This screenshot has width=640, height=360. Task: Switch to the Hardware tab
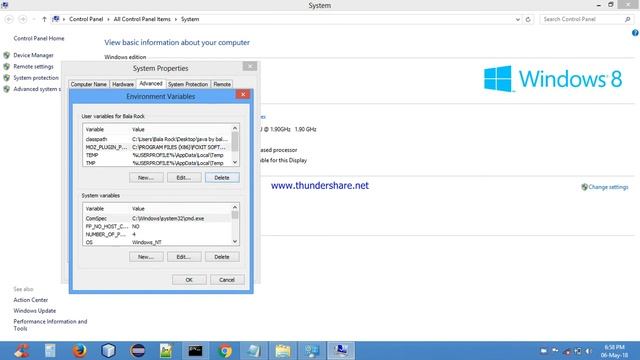point(123,84)
